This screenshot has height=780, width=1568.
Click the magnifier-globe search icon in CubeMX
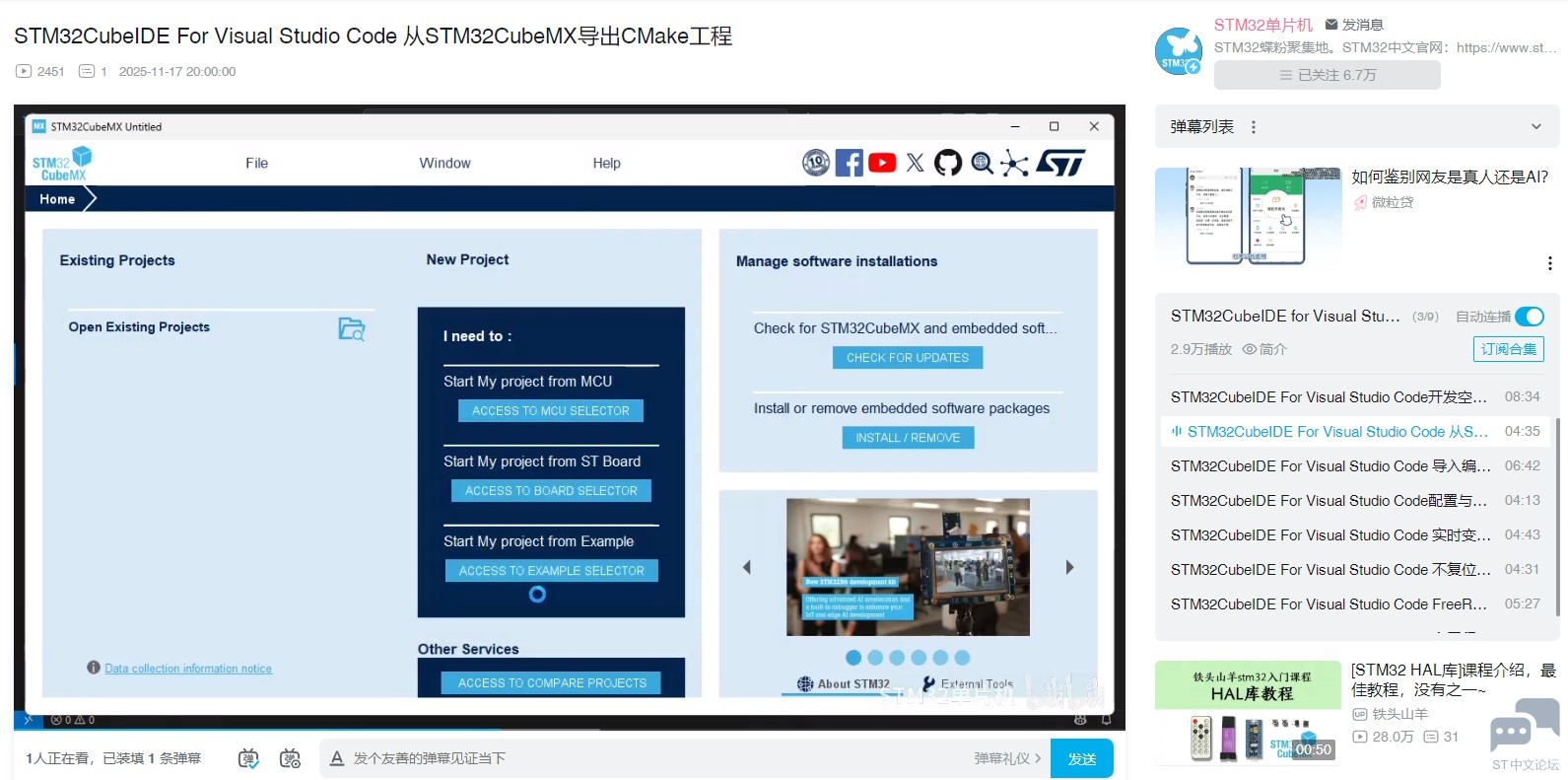tap(983, 163)
